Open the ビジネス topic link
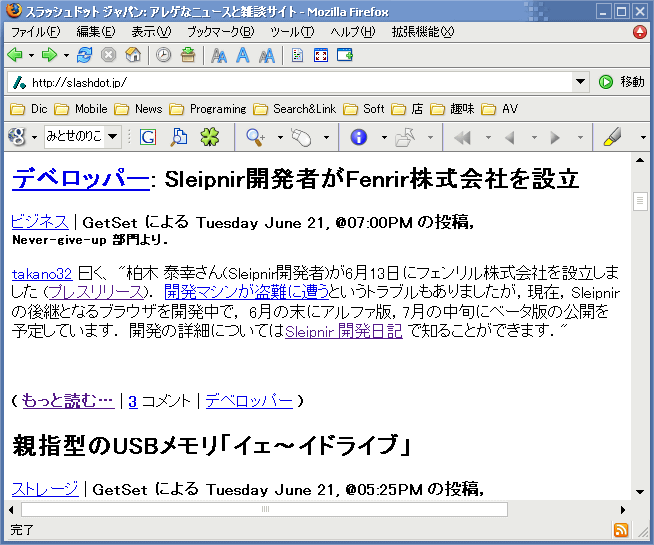The image size is (654, 545). pyautogui.click(x=40, y=222)
